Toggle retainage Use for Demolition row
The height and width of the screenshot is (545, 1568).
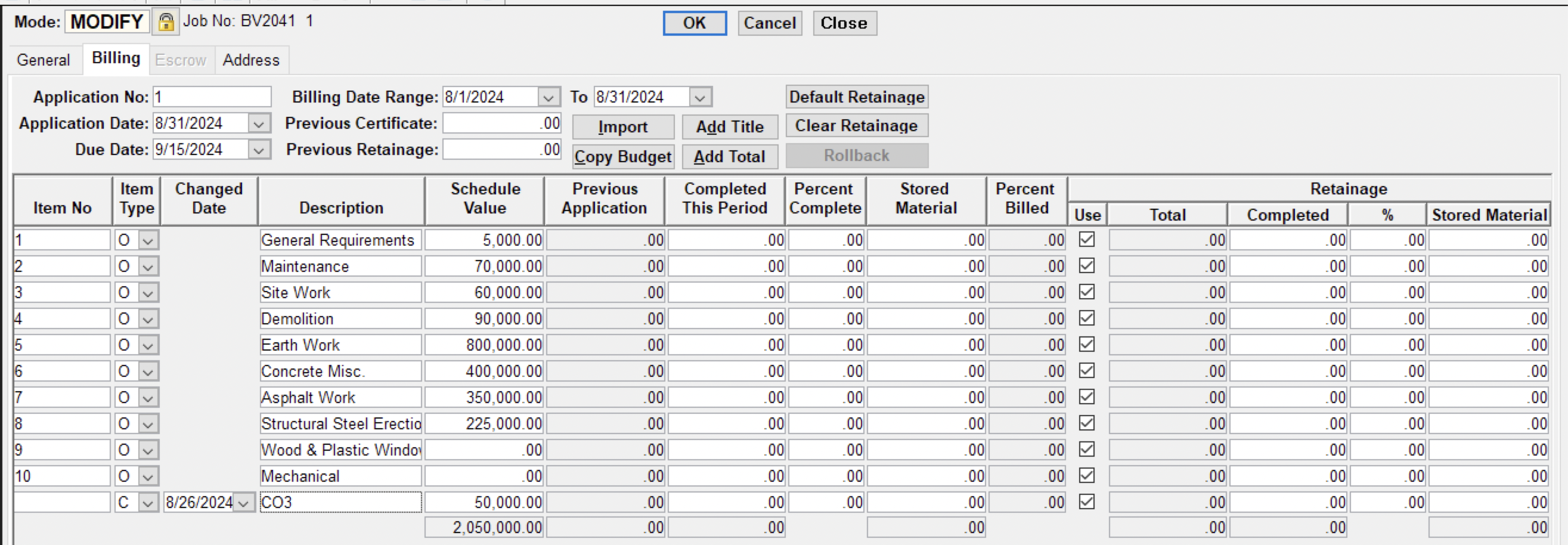point(1086,318)
